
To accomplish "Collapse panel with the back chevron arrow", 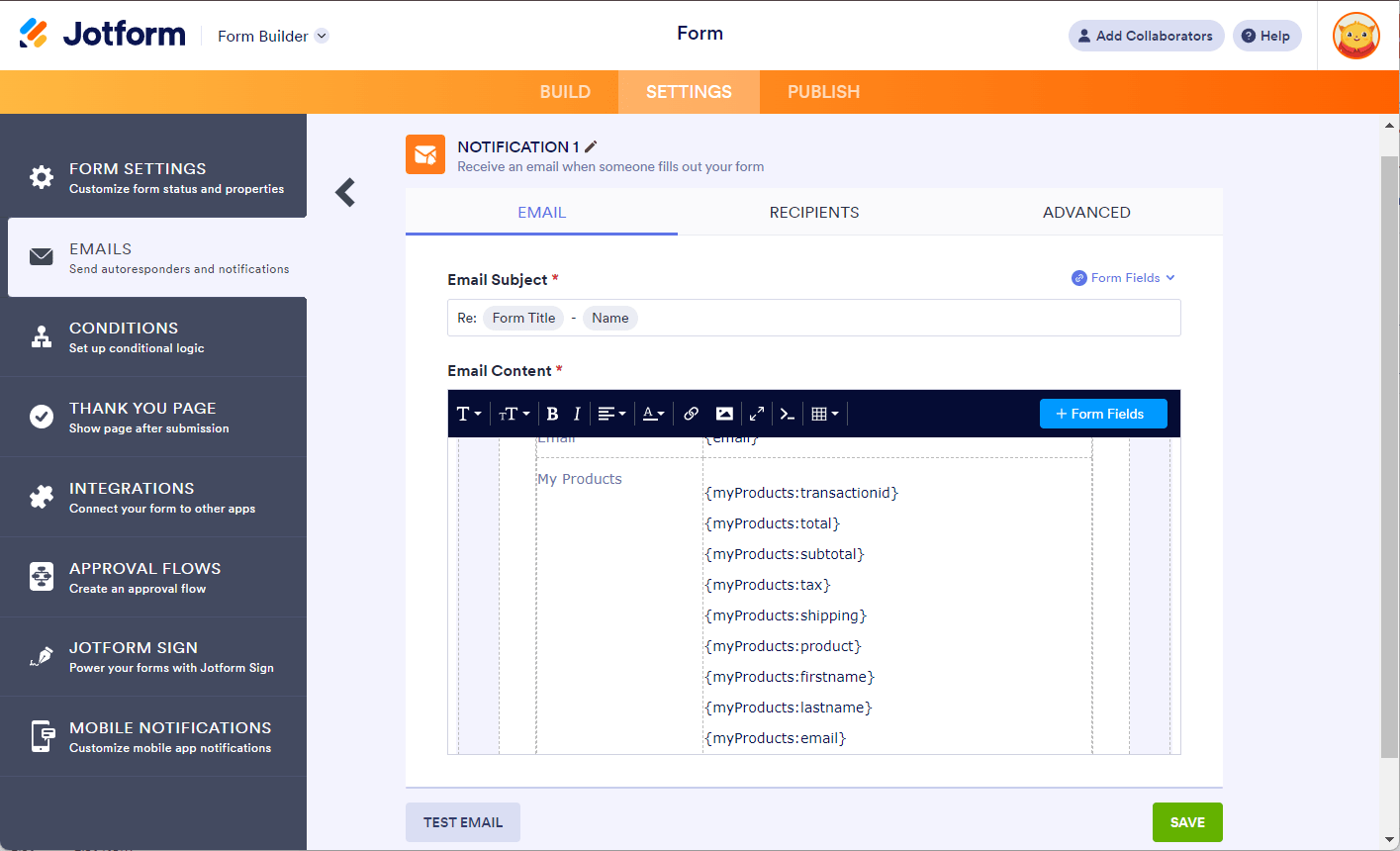I will pos(344,192).
